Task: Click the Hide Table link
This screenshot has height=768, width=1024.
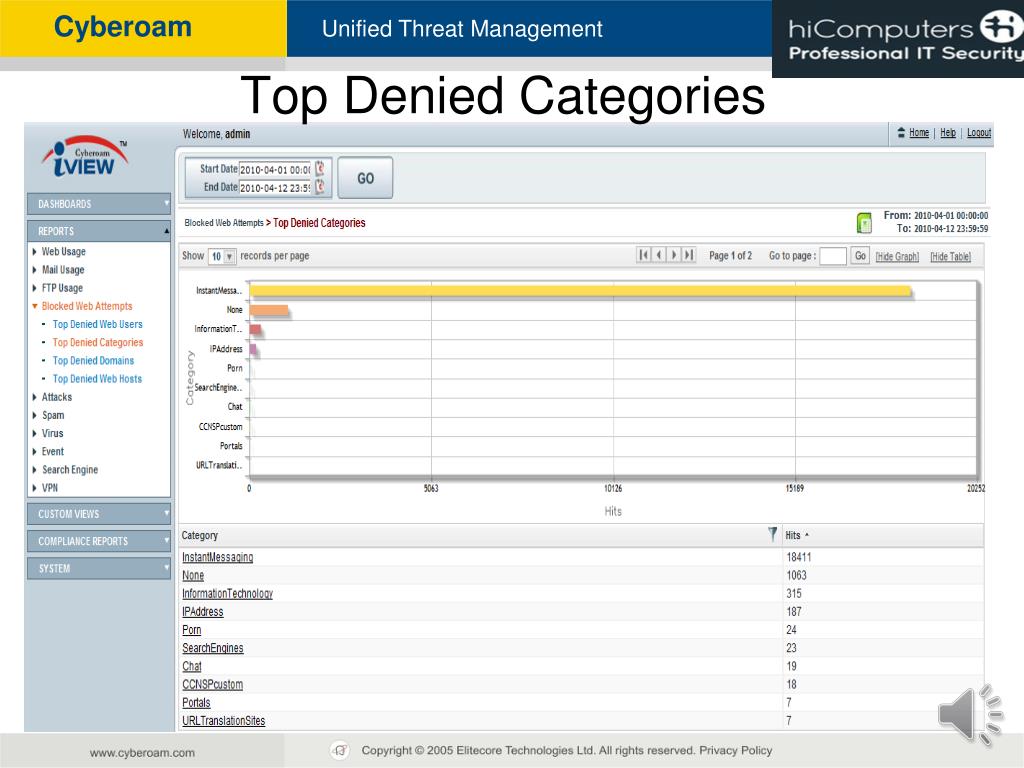Action: point(950,257)
